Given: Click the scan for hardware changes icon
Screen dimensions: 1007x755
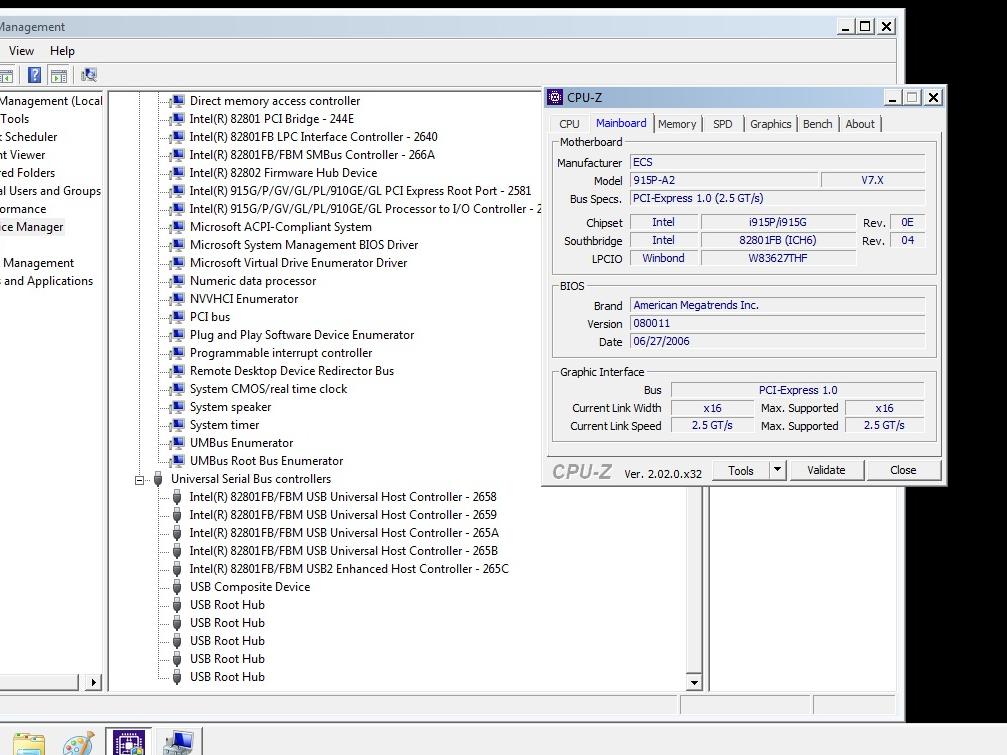Looking at the screenshot, I should tap(89, 75).
